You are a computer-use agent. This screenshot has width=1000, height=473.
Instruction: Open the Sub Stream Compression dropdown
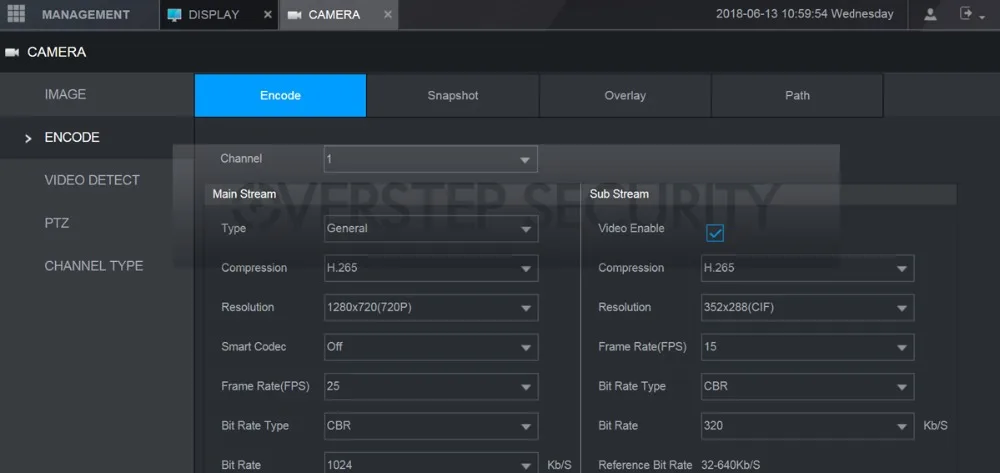pos(807,268)
